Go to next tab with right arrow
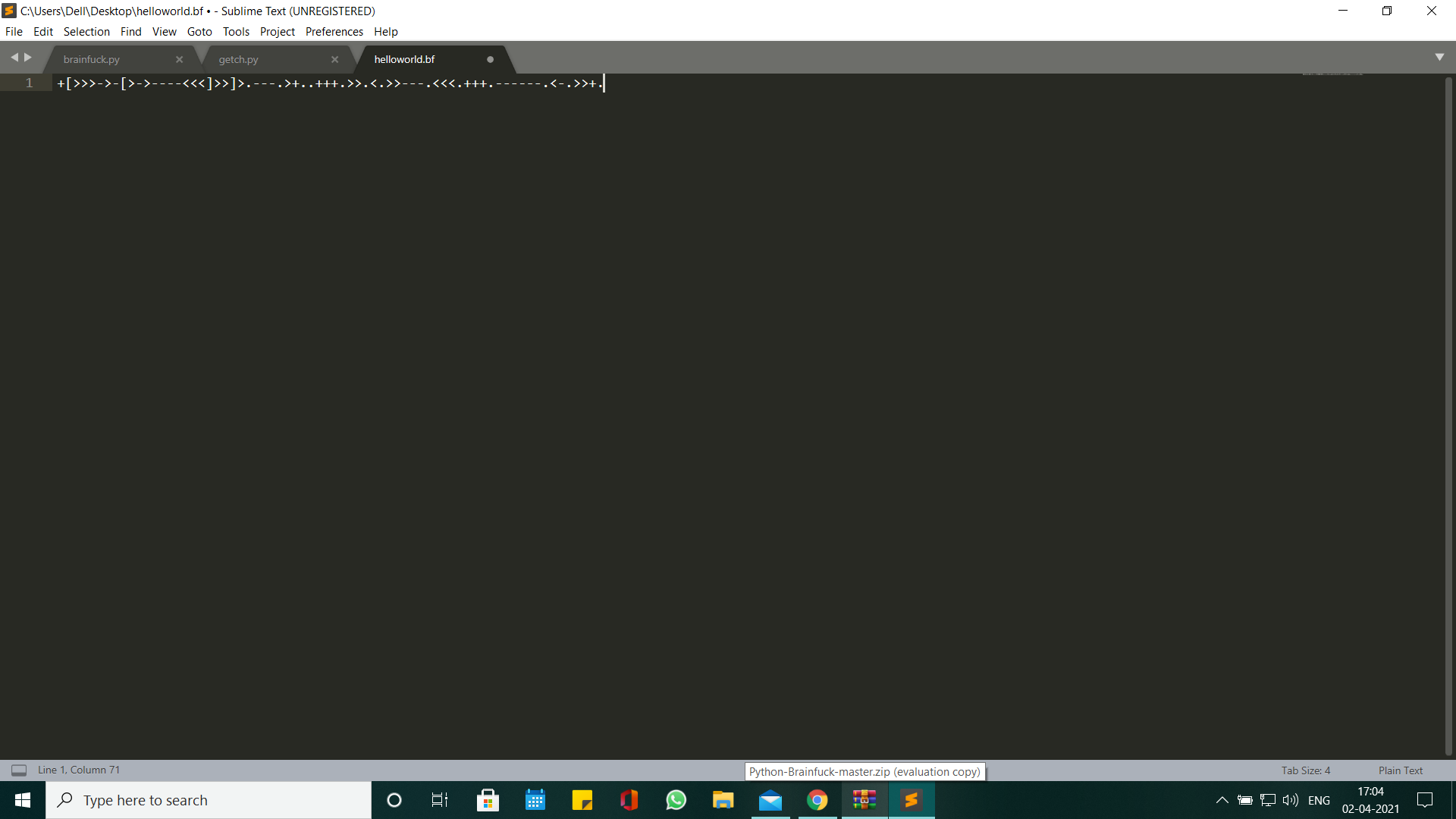This screenshot has height=819, width=1456. pos(29,58)
